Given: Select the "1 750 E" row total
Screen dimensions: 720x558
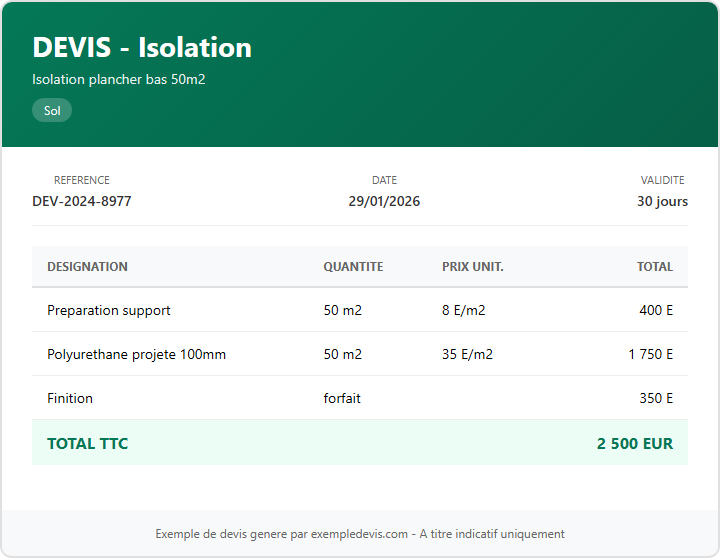Looking at the screenshot, I should [651, 354].
